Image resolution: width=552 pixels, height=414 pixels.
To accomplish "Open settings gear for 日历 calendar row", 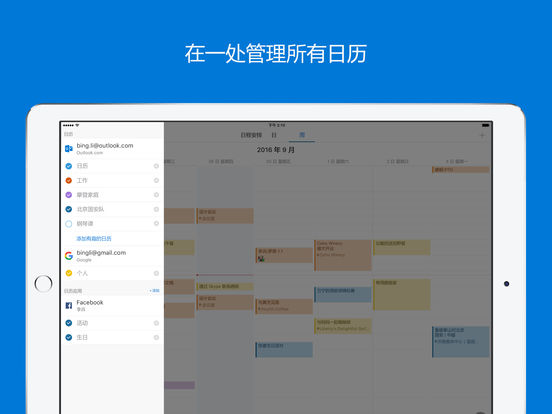I will click(156, 166).
